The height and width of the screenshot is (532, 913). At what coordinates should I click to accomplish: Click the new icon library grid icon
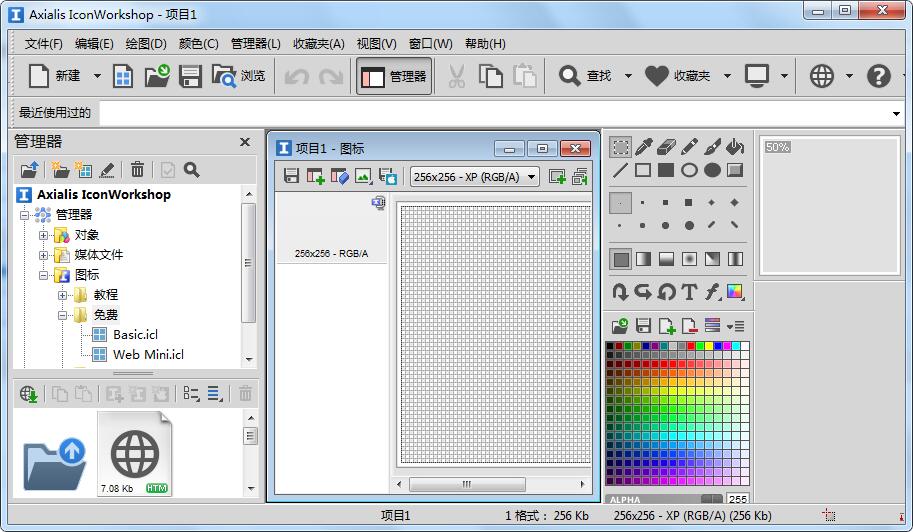pos(123,76)
